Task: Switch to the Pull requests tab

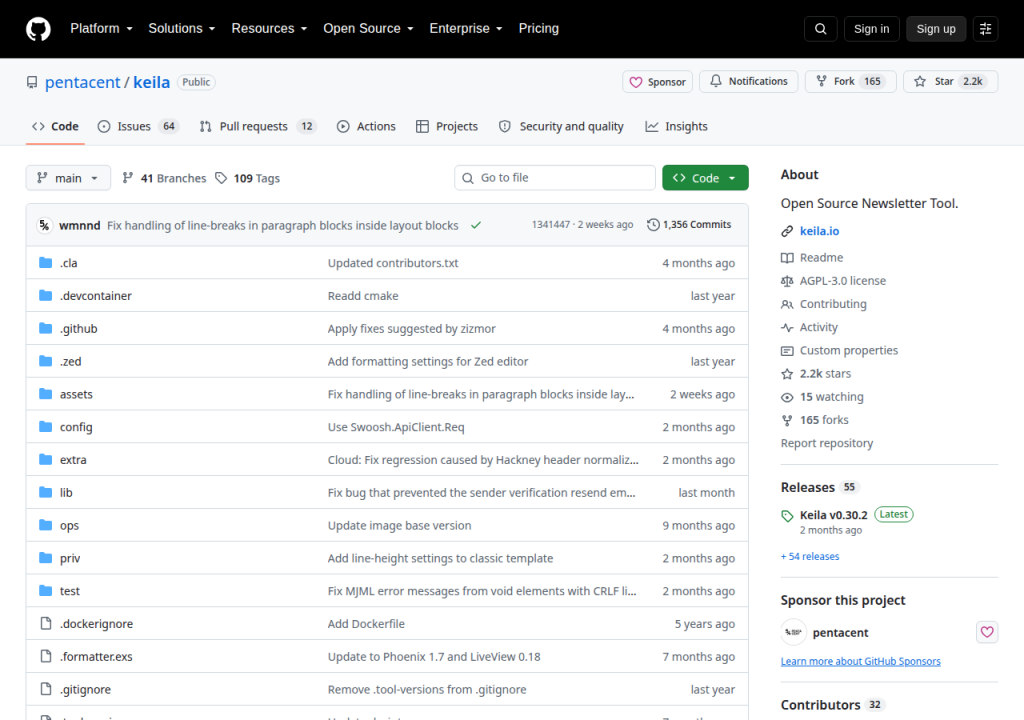Action: pos(258,126)
